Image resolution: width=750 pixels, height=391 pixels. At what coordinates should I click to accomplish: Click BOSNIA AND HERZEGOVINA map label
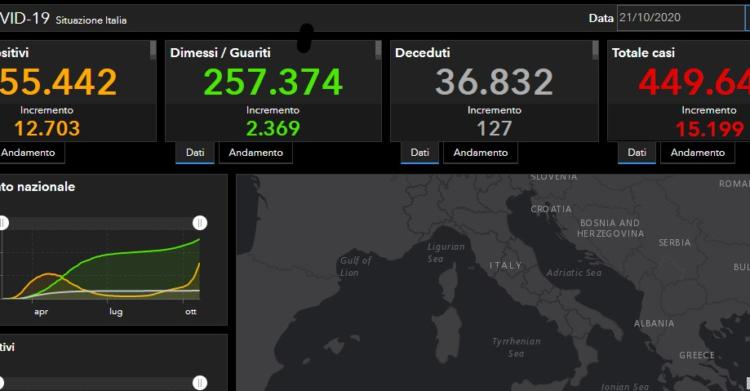tap(610, 228)
